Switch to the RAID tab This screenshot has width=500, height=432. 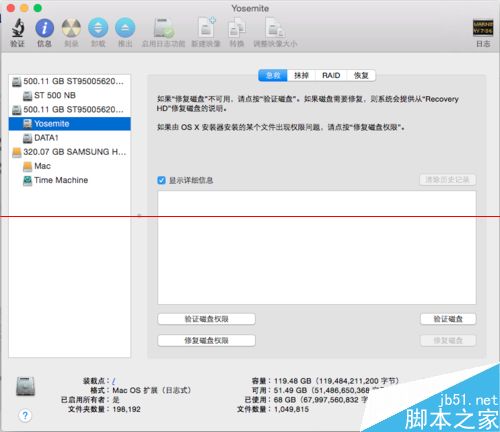click(331, 75)
